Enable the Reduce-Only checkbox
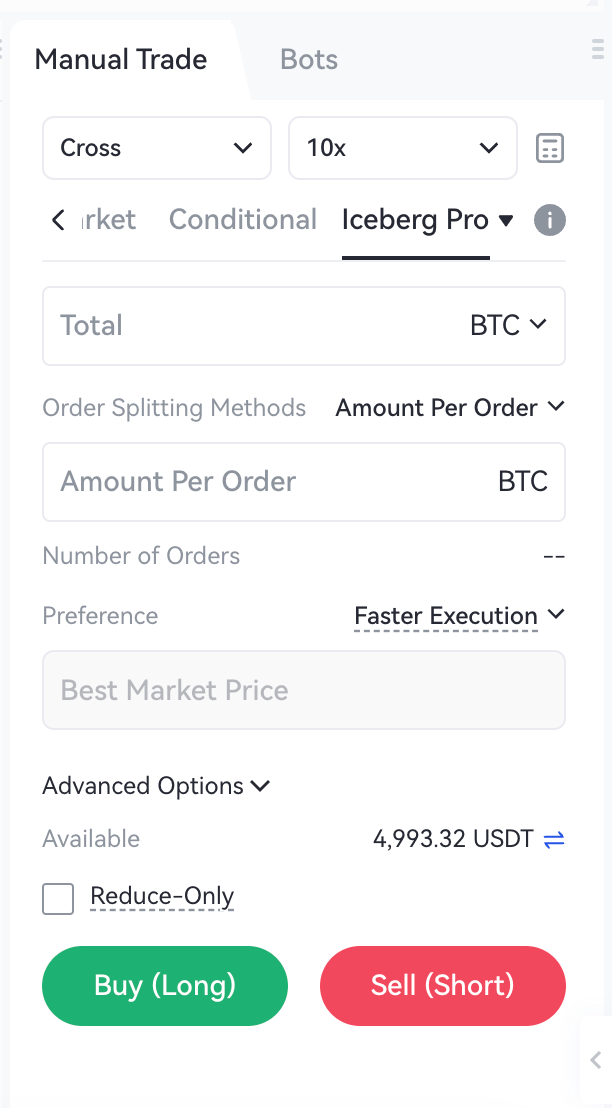 pos(58,898)
